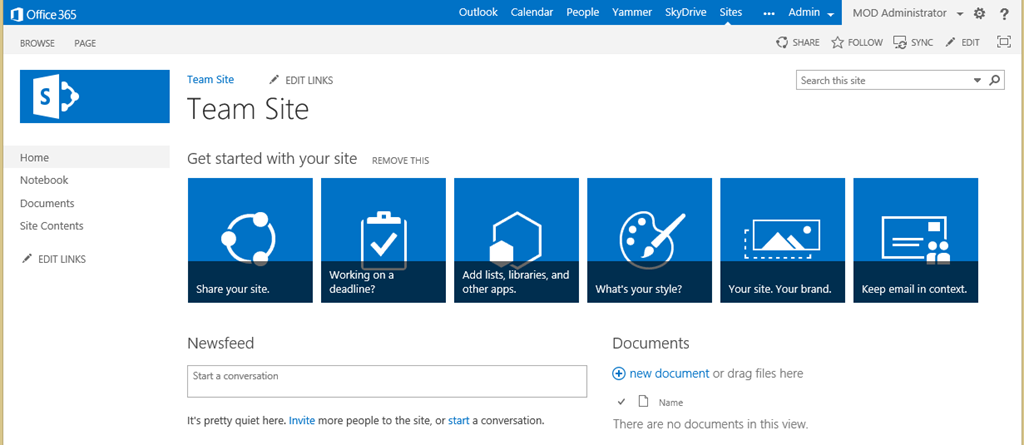This screenshot has width=1024, height=445.
Task: Open Notebook in the left navigation
Action: point(44,180)
